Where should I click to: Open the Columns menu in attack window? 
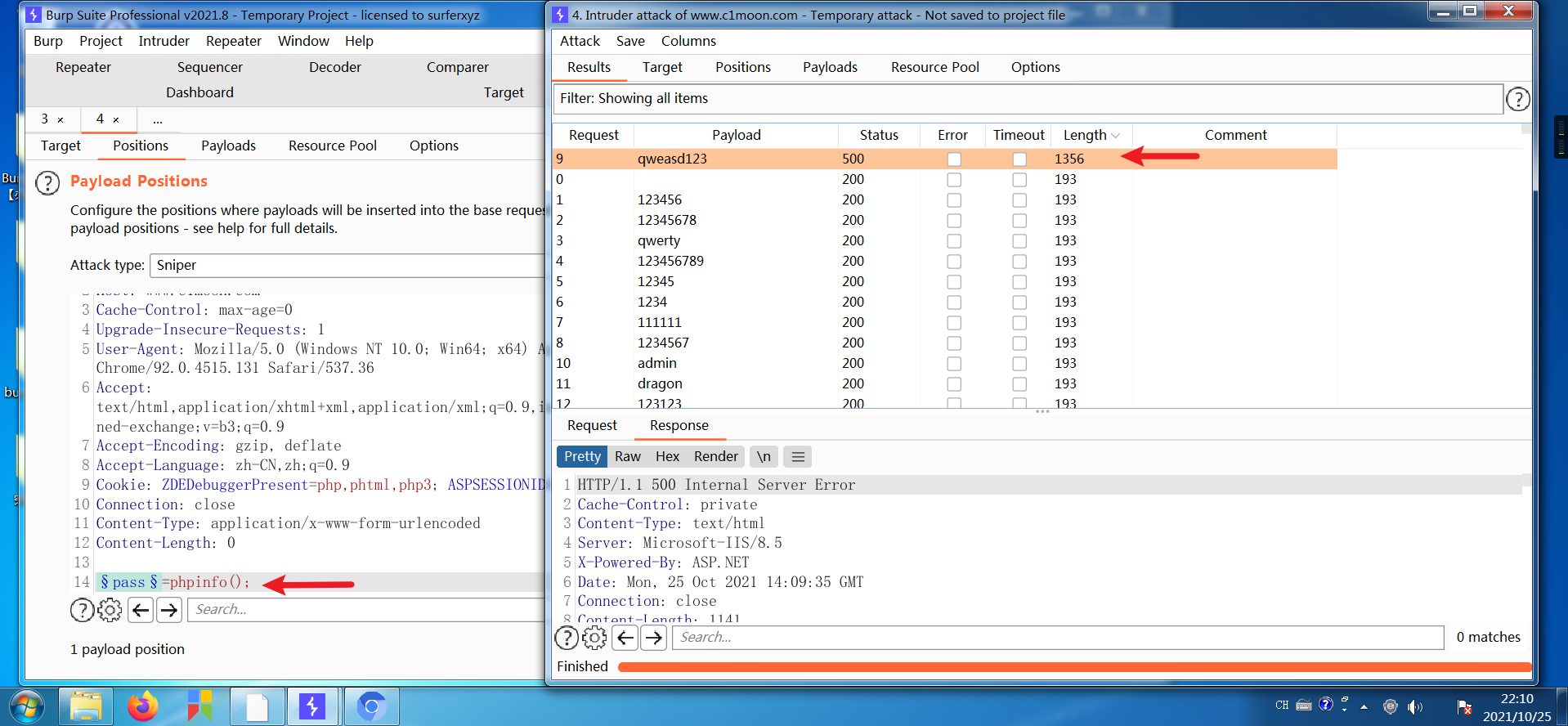click(688, 41)
